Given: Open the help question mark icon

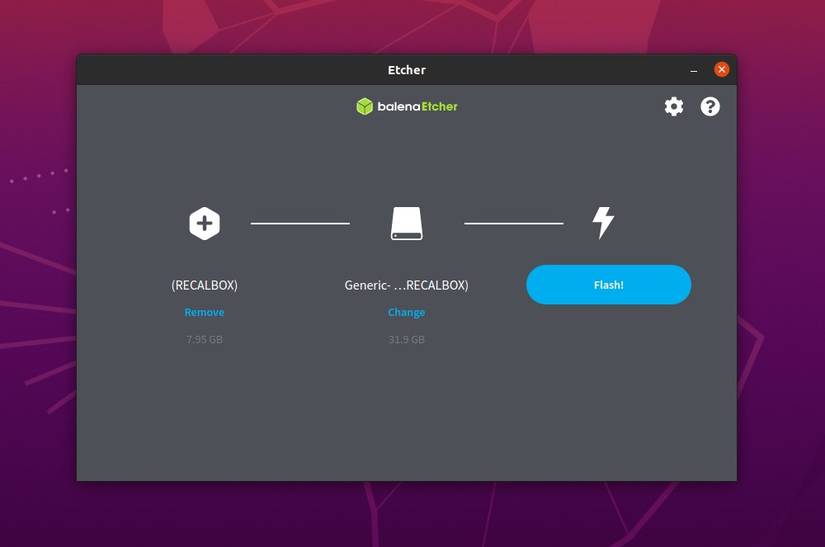Looking at the screenshot, I should (x=710, y=107).
